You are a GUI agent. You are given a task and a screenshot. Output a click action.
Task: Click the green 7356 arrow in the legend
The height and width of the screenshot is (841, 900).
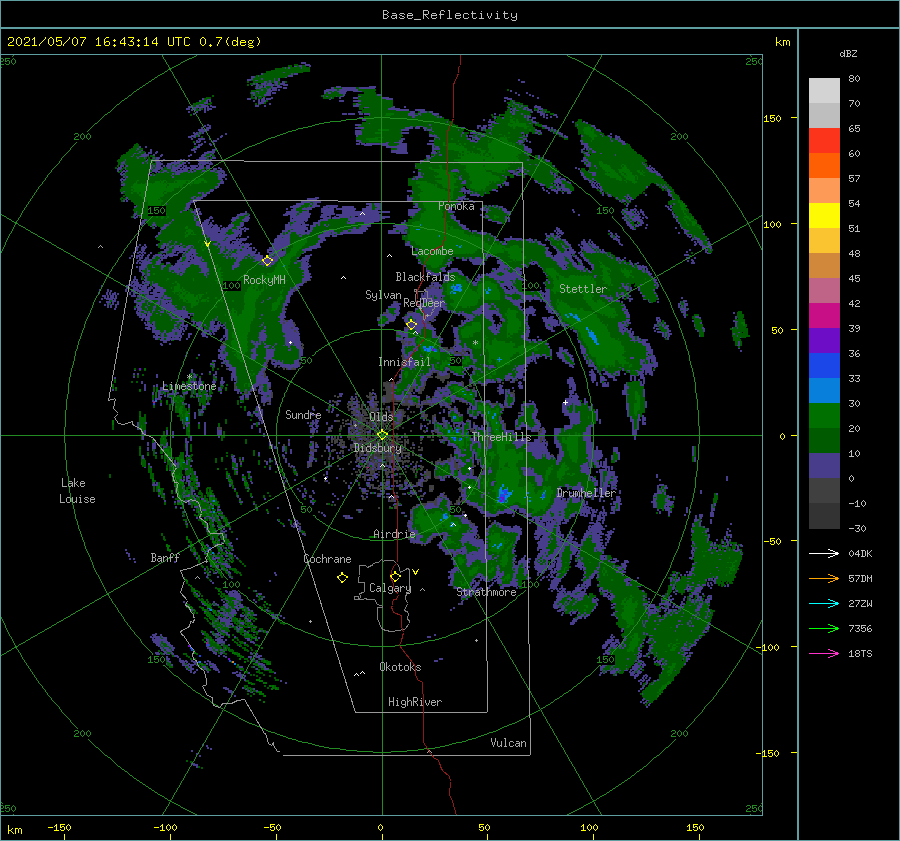pos(824,629)
